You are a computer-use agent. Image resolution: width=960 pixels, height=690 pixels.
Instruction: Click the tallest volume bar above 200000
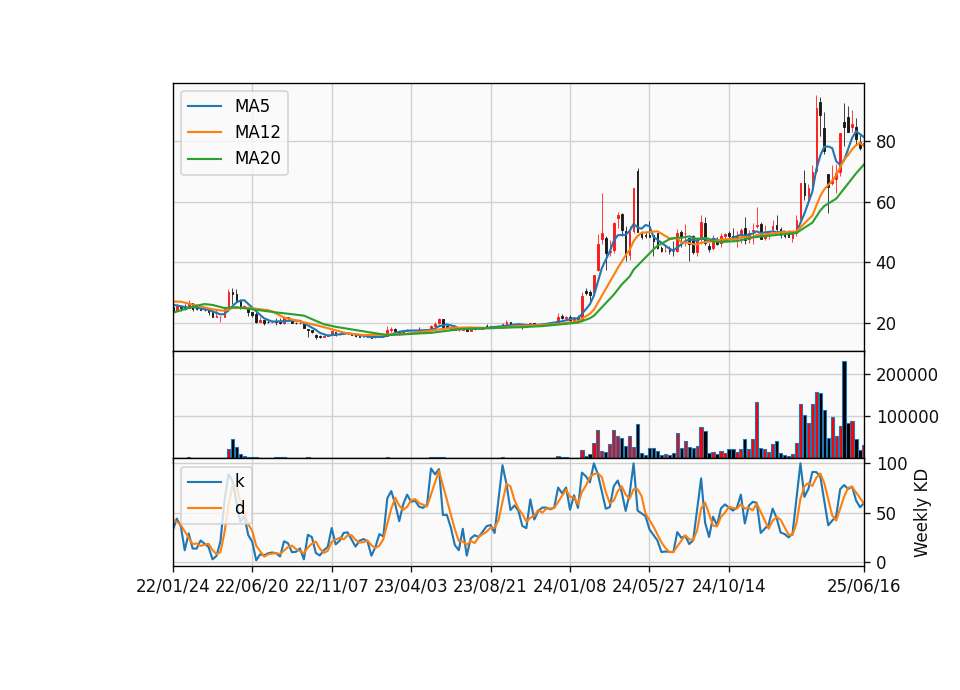(x=844, y=410)
